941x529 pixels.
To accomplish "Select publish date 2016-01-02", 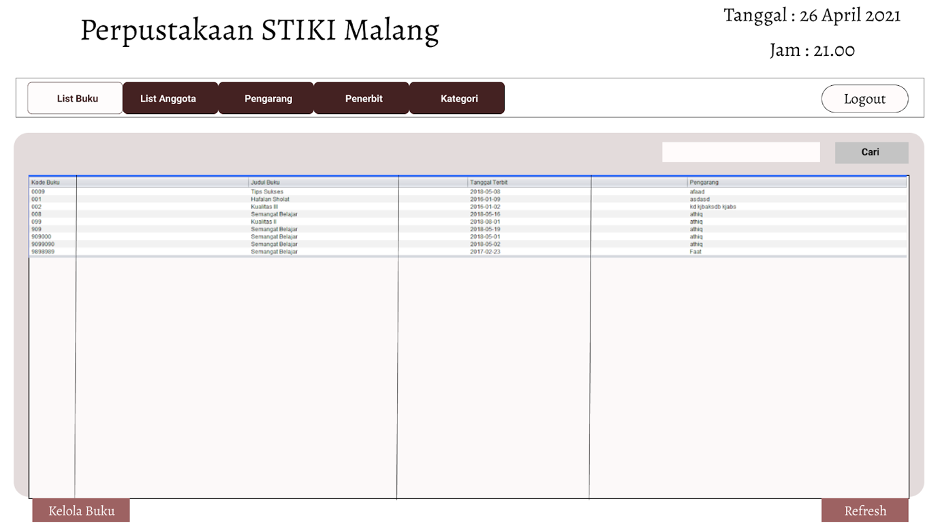I will (485, 207).
